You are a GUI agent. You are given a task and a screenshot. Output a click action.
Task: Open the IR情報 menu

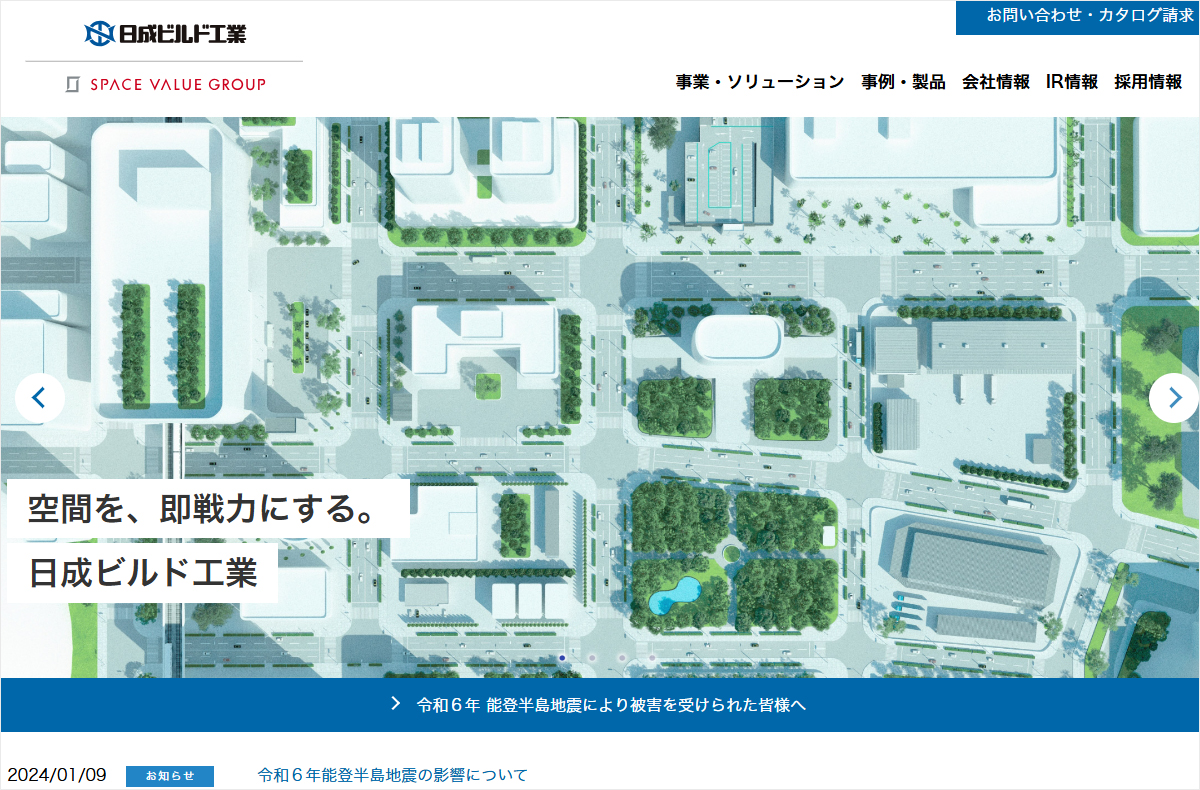(1072, 82)
